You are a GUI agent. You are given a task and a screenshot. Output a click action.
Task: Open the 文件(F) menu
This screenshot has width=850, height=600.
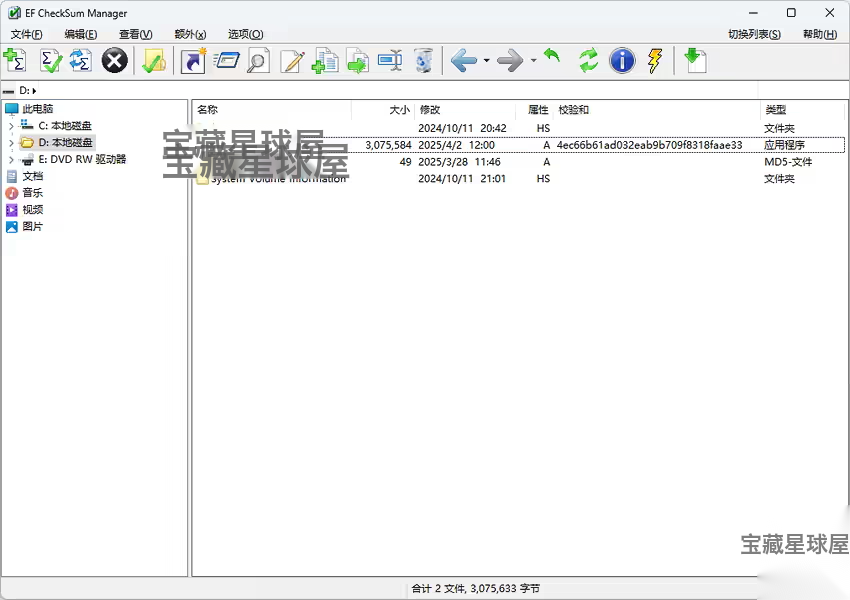(27, 34)
